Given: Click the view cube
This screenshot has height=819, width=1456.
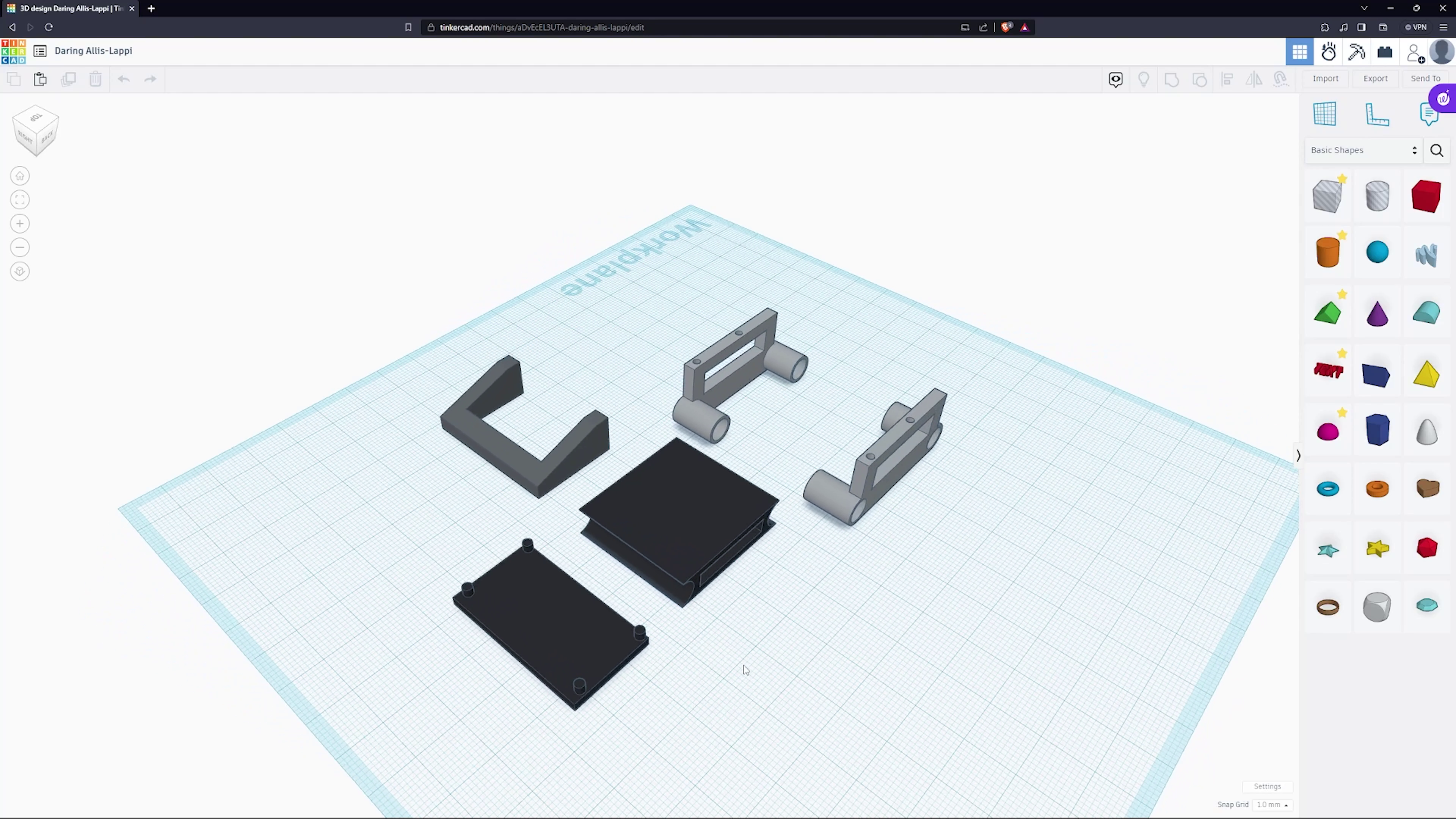Looking at the screenshot, I should coord(36,130).
